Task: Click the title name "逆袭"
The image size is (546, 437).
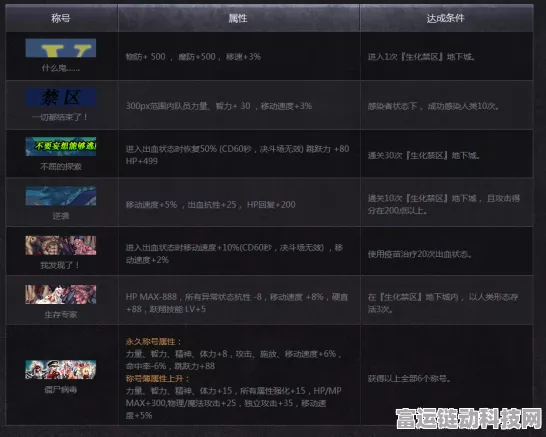Action: coord(61,216)
